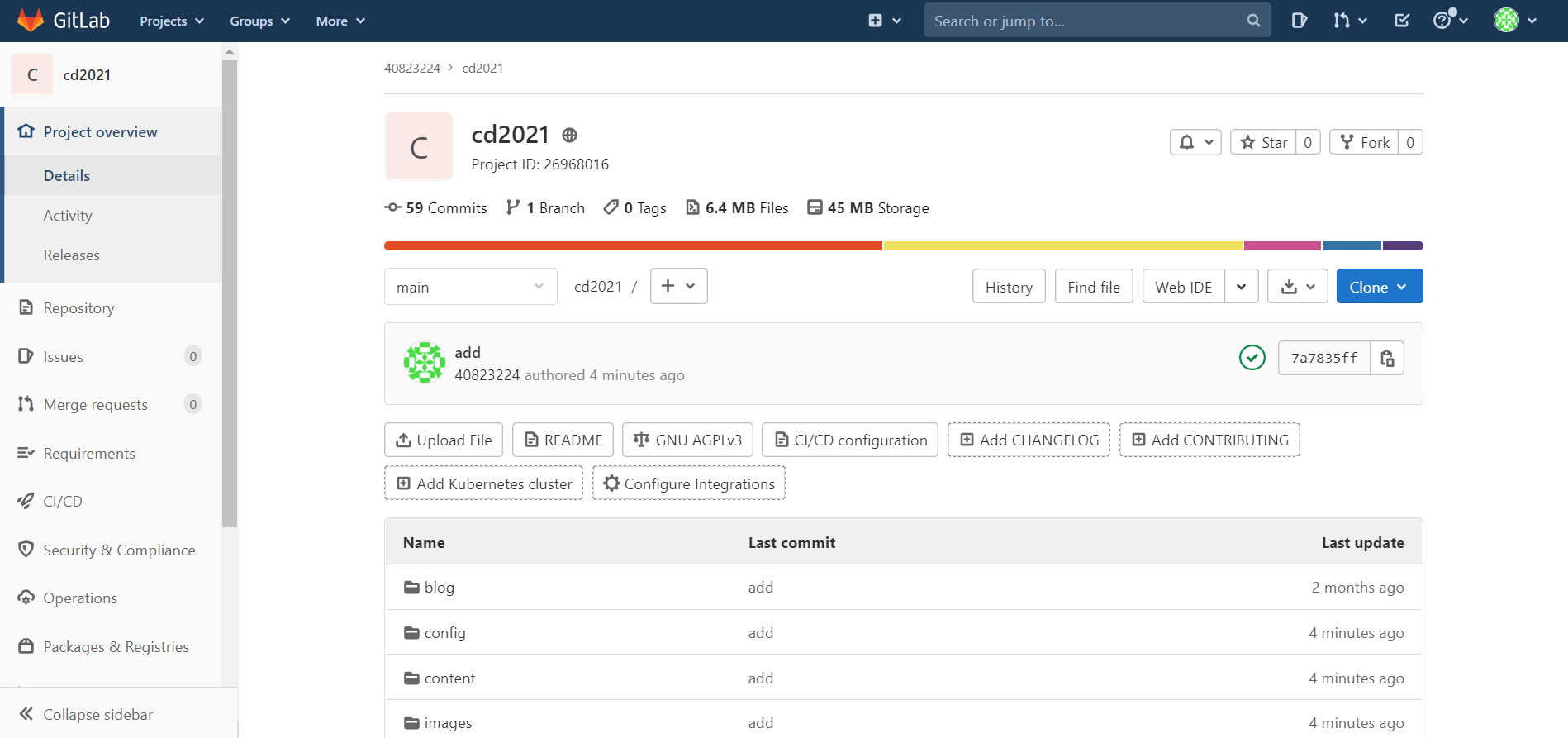Click the Find file button

(x=1094, y=287)
